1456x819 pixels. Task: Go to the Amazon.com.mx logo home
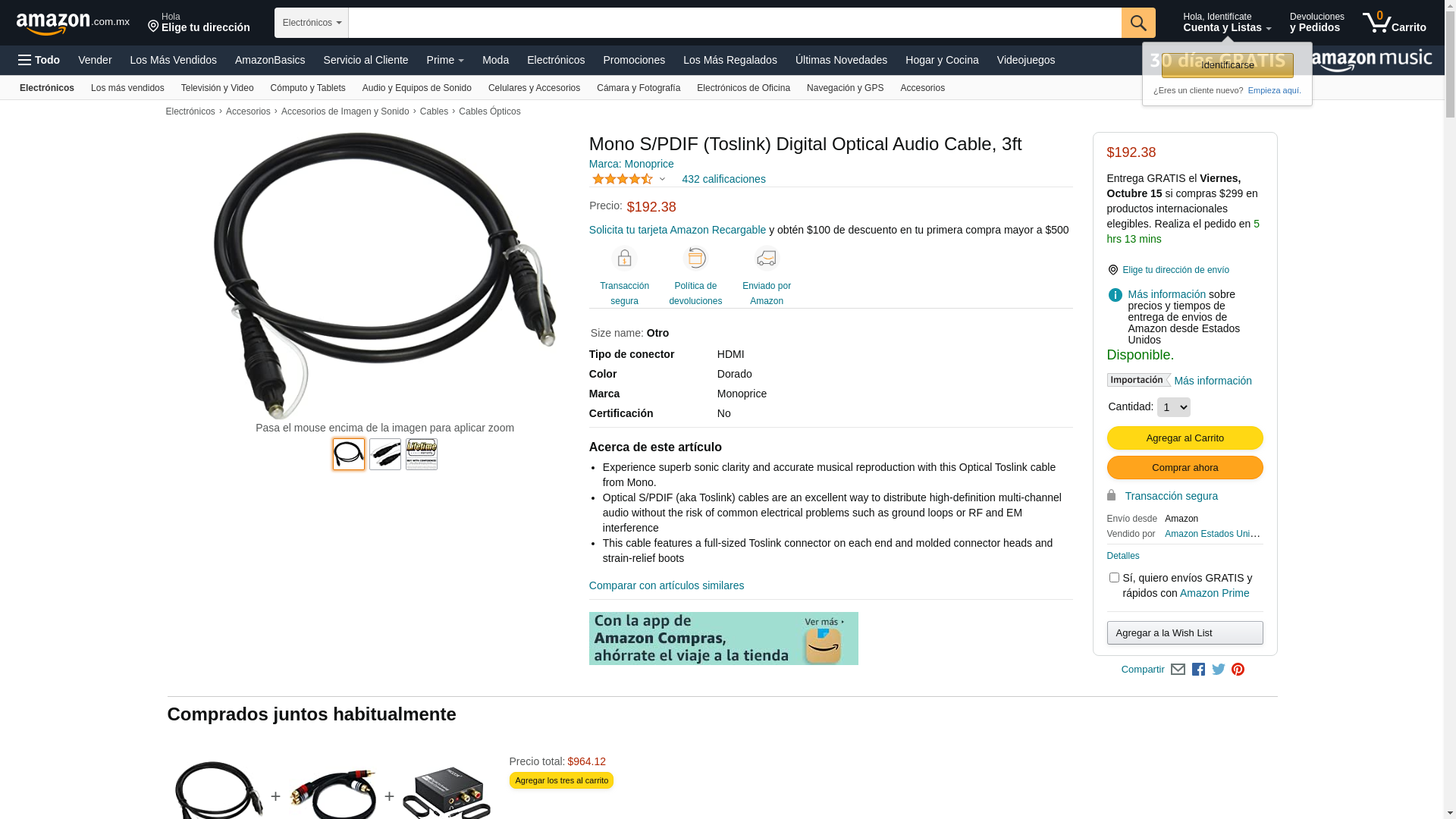(73, 24)
